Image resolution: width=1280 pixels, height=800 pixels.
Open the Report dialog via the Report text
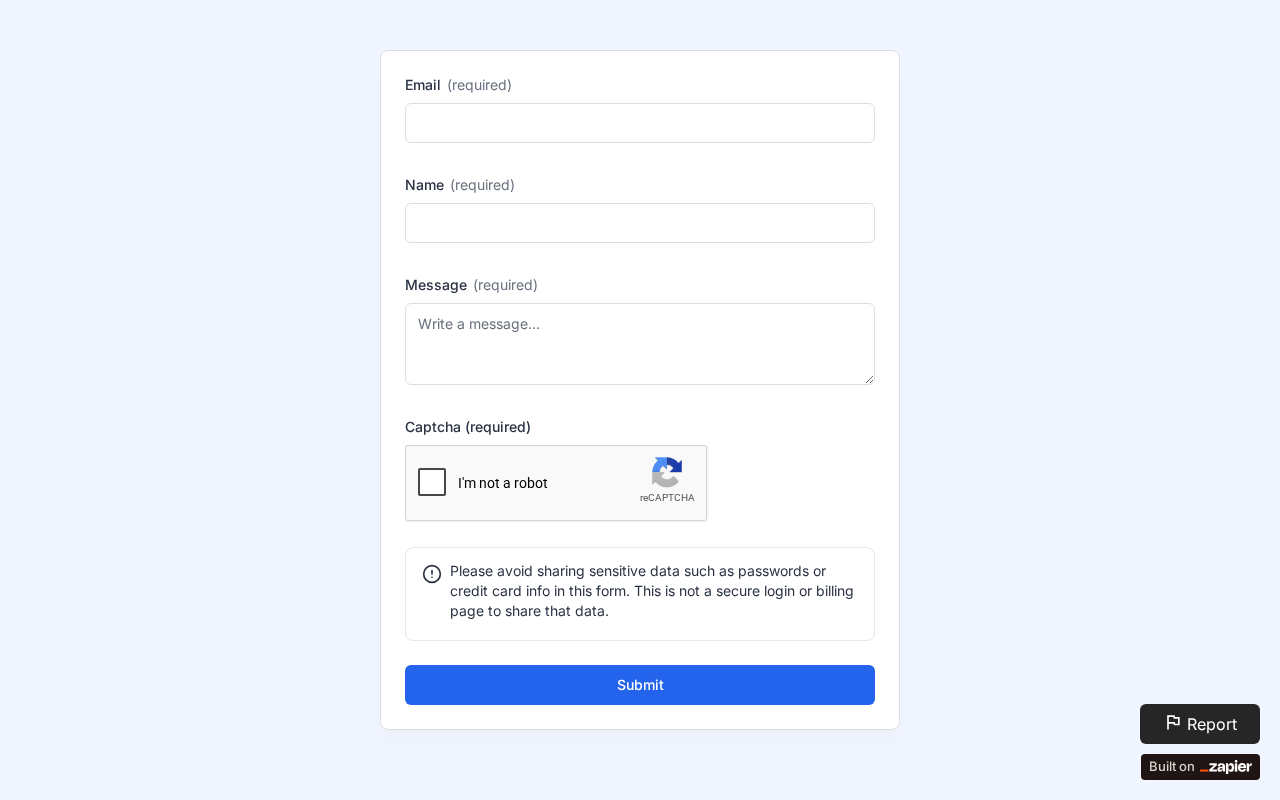click(x=1212, y=724)
